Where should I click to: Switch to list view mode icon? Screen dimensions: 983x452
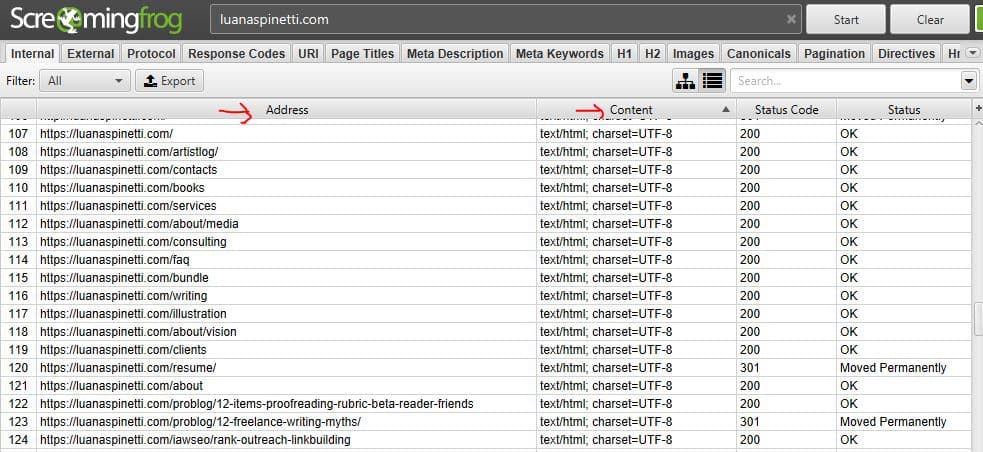click(712, 81)
